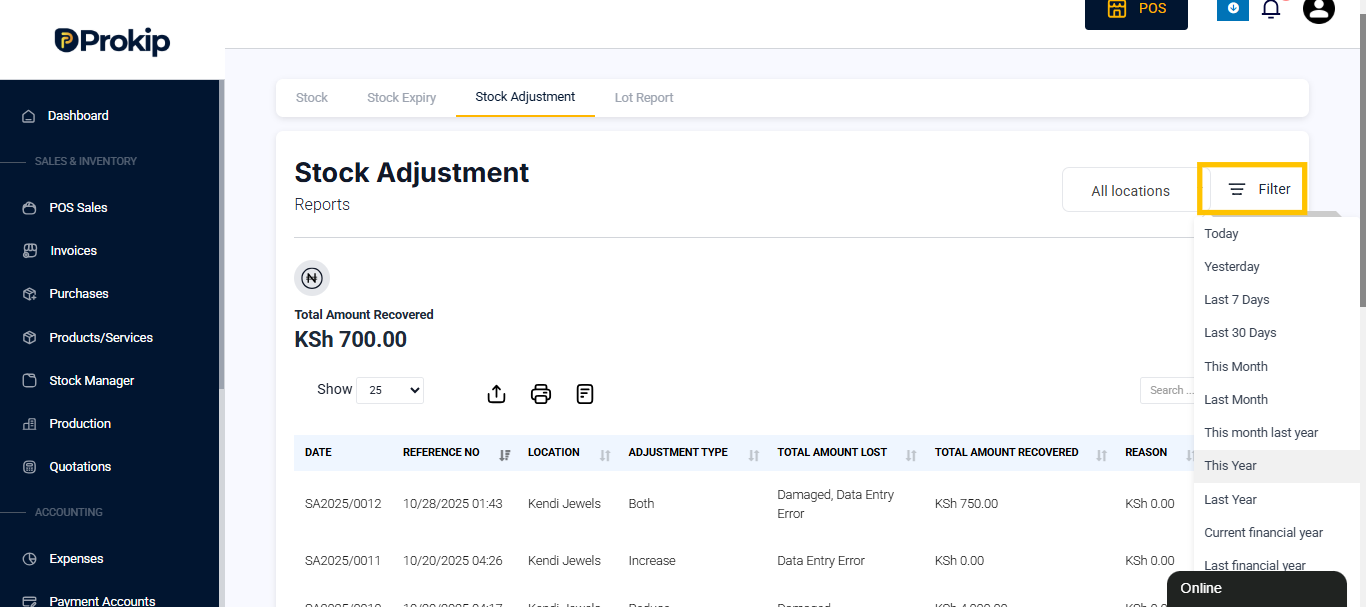Open POS Sales in sidebar
The image size is (1366, 607).
click(78, 208)
